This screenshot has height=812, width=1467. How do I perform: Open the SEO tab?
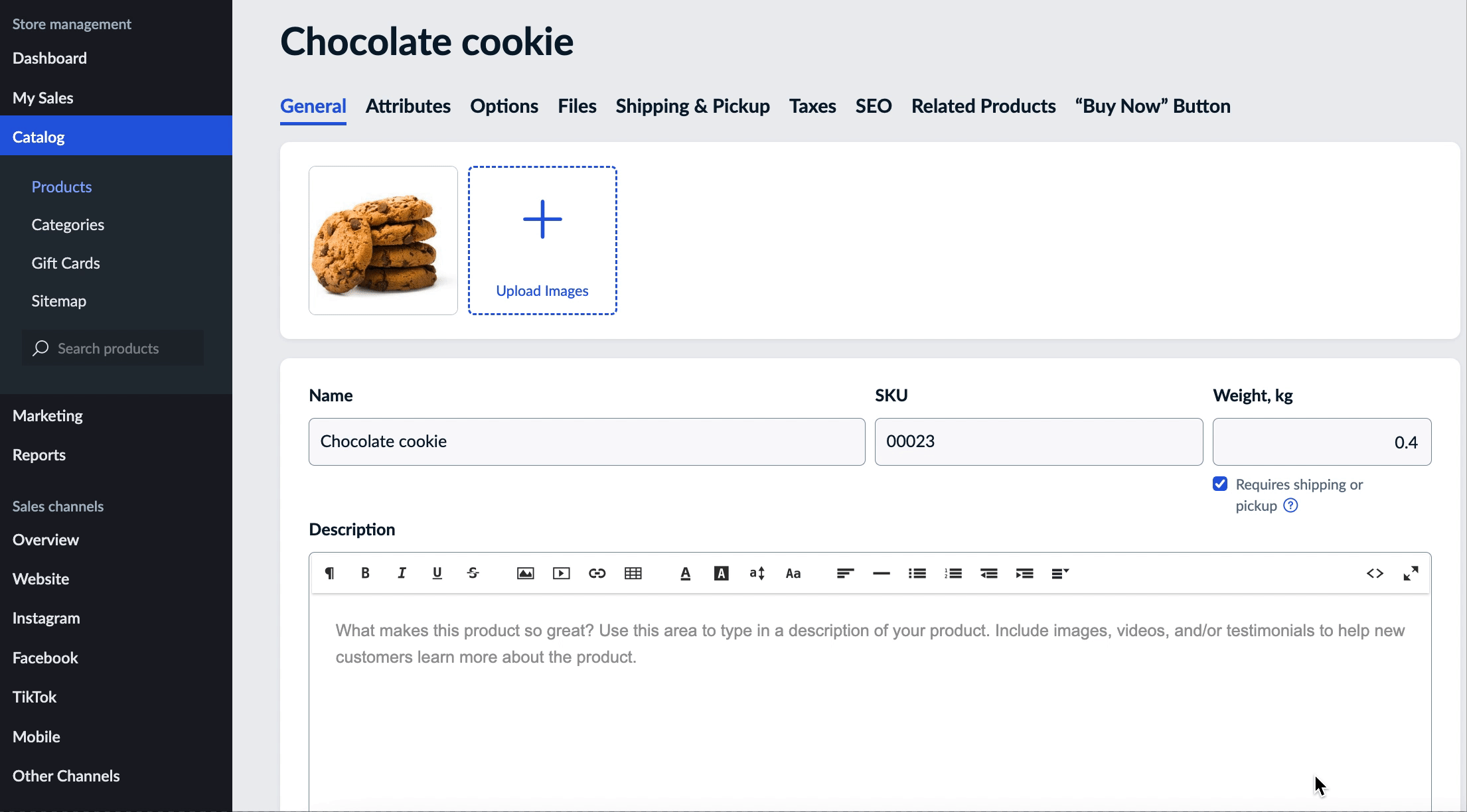(873, 106)
